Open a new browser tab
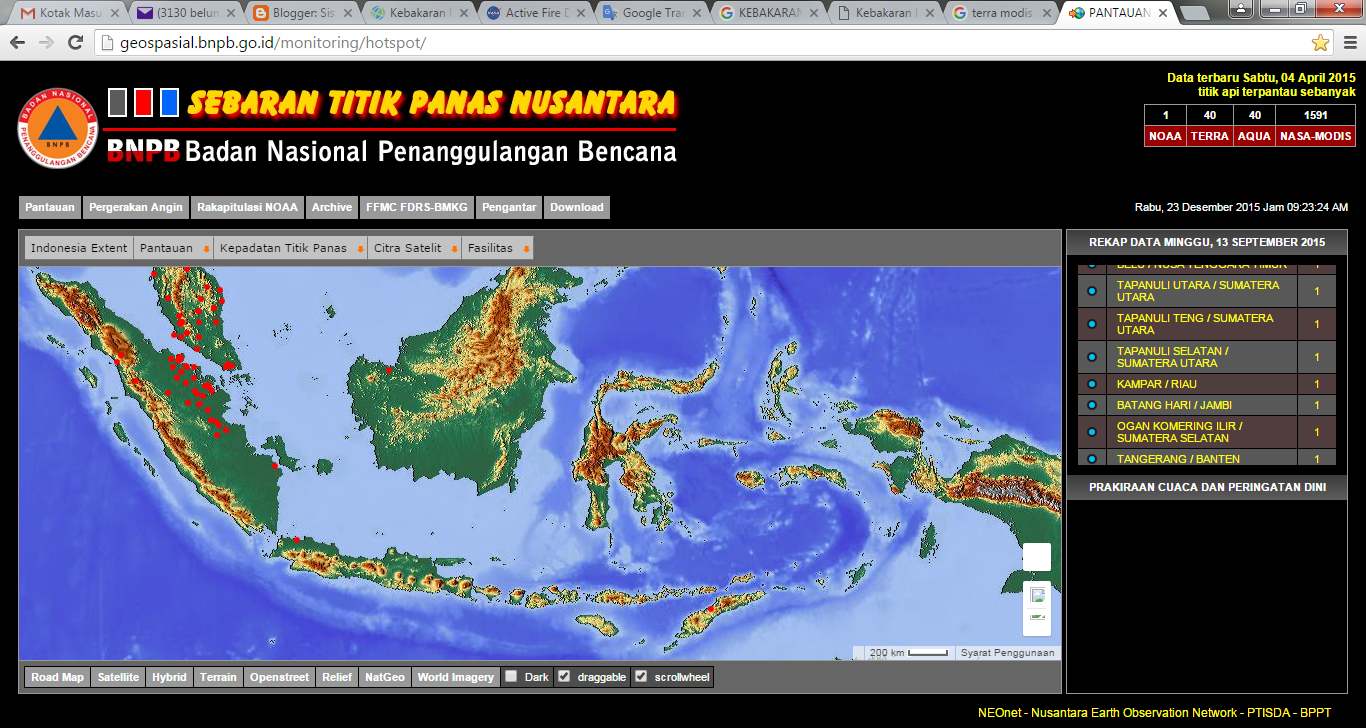Image resolution: width=1366 pixels, height=728 pixels. [1193, 14]
